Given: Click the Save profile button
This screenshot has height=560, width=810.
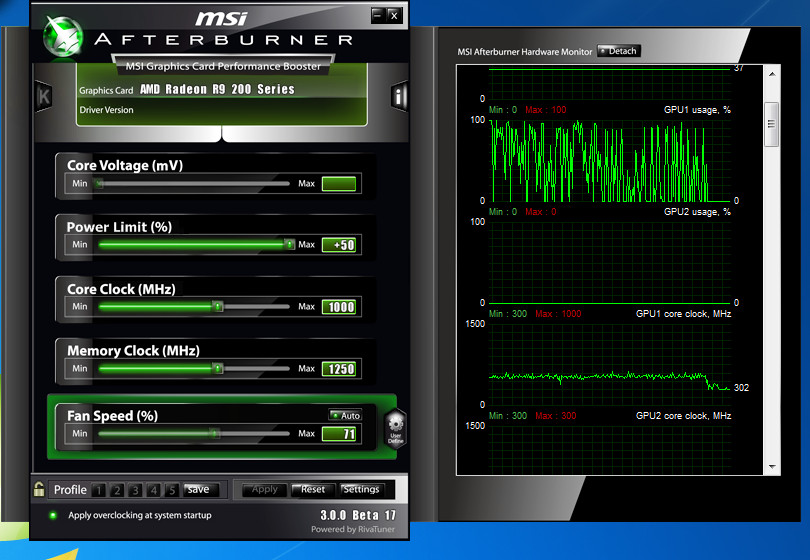Looking at the screenshot, I should (x=201, y=489).
